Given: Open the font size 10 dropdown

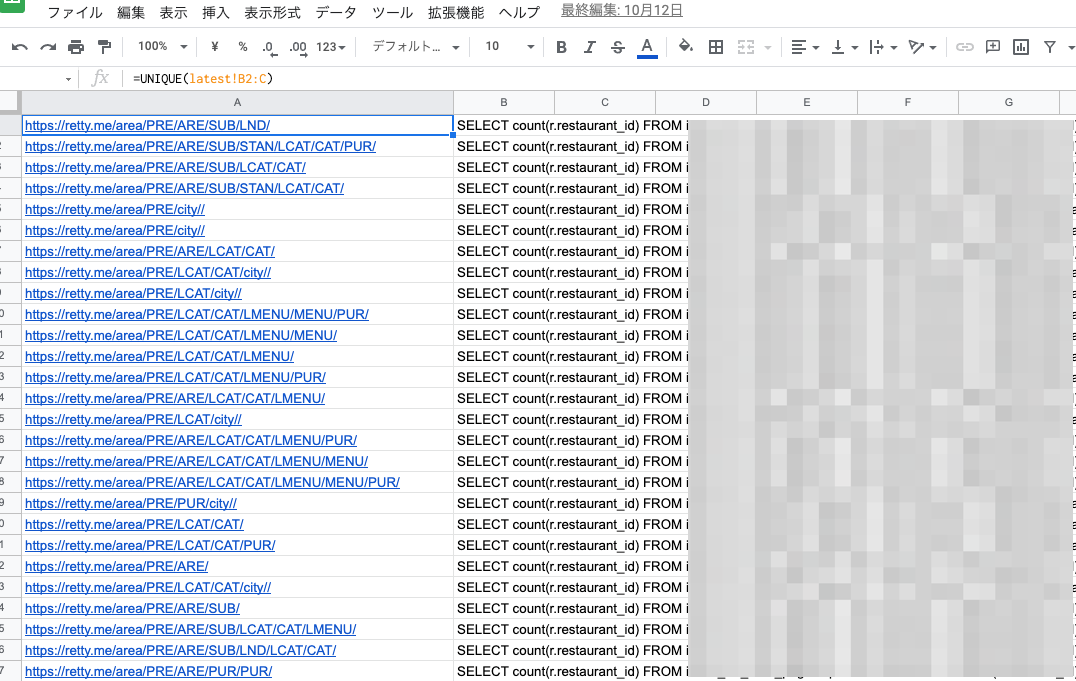Looking at the screenshot, I should (x=509, y=47).
